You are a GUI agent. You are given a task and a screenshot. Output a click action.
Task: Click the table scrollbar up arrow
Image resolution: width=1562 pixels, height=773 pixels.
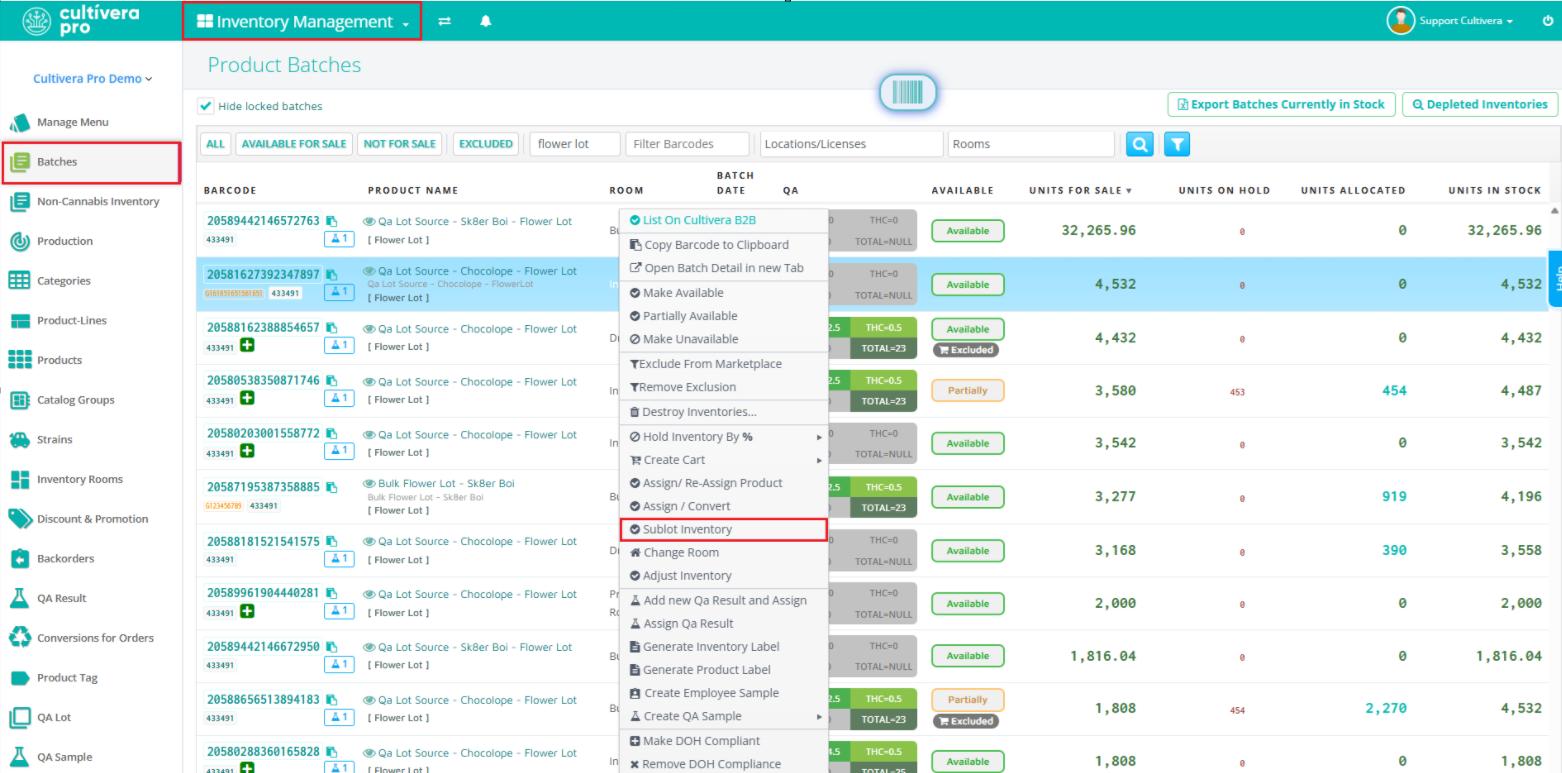(x=1554, y=211)
